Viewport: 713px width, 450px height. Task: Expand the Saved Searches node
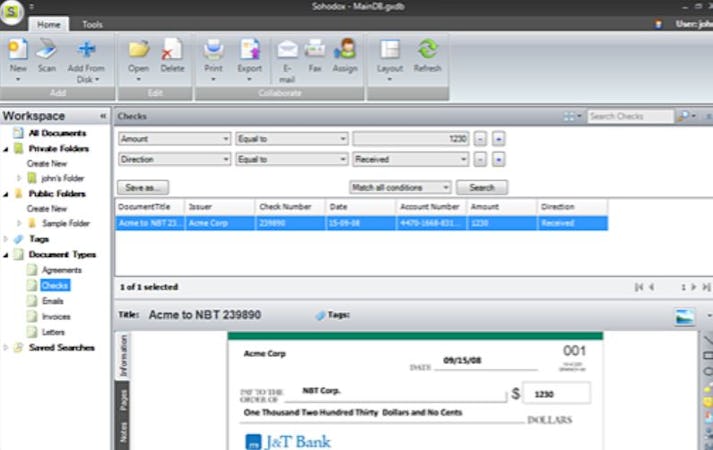[6, 348]
